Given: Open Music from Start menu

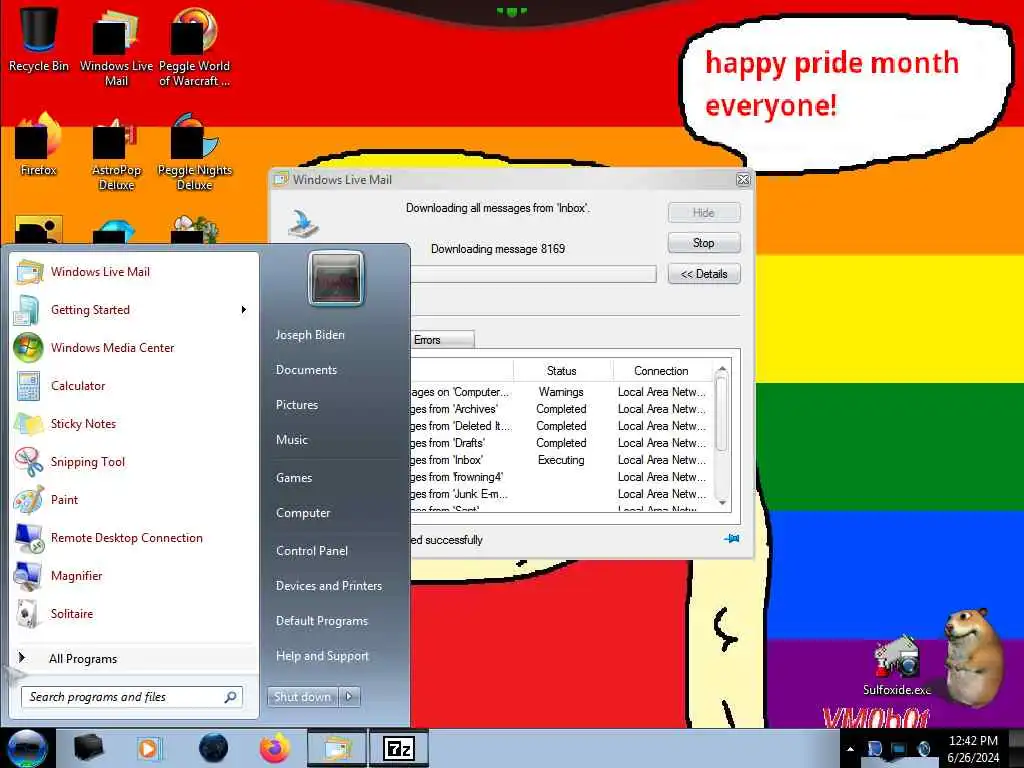Looking at the screenshot, I should point(291,440).
